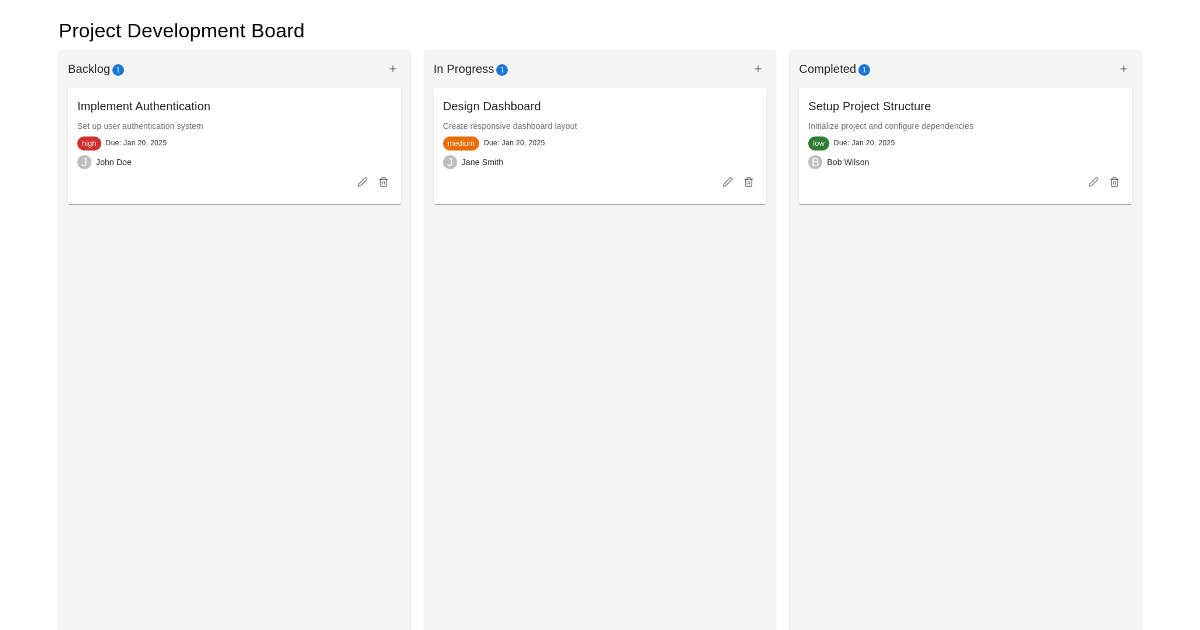The height and width of the screenshot is (630, 1200).
Task: Click the Completed count badge
Action: pyautogui.click(x=864, y=70)
